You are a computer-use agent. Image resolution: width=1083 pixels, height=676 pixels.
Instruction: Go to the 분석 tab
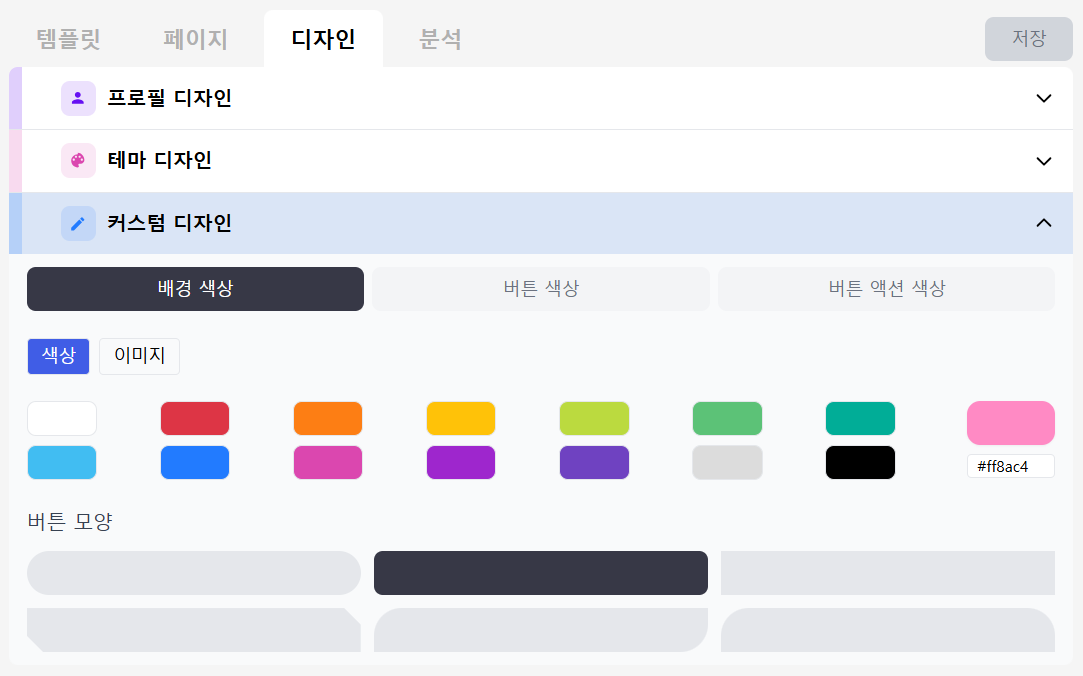point(440,39)
